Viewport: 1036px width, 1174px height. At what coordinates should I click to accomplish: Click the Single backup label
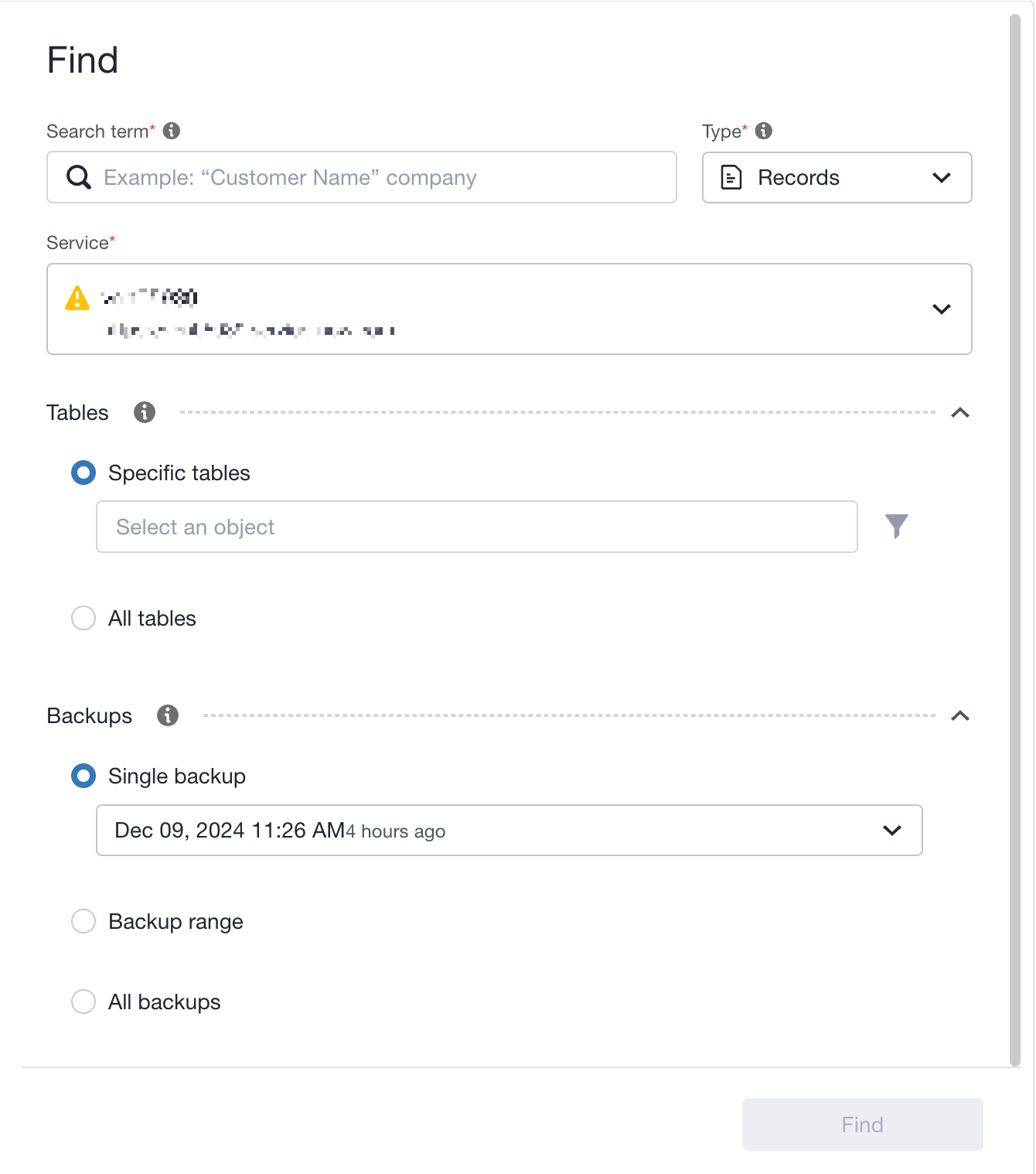[x=176, y=776]
